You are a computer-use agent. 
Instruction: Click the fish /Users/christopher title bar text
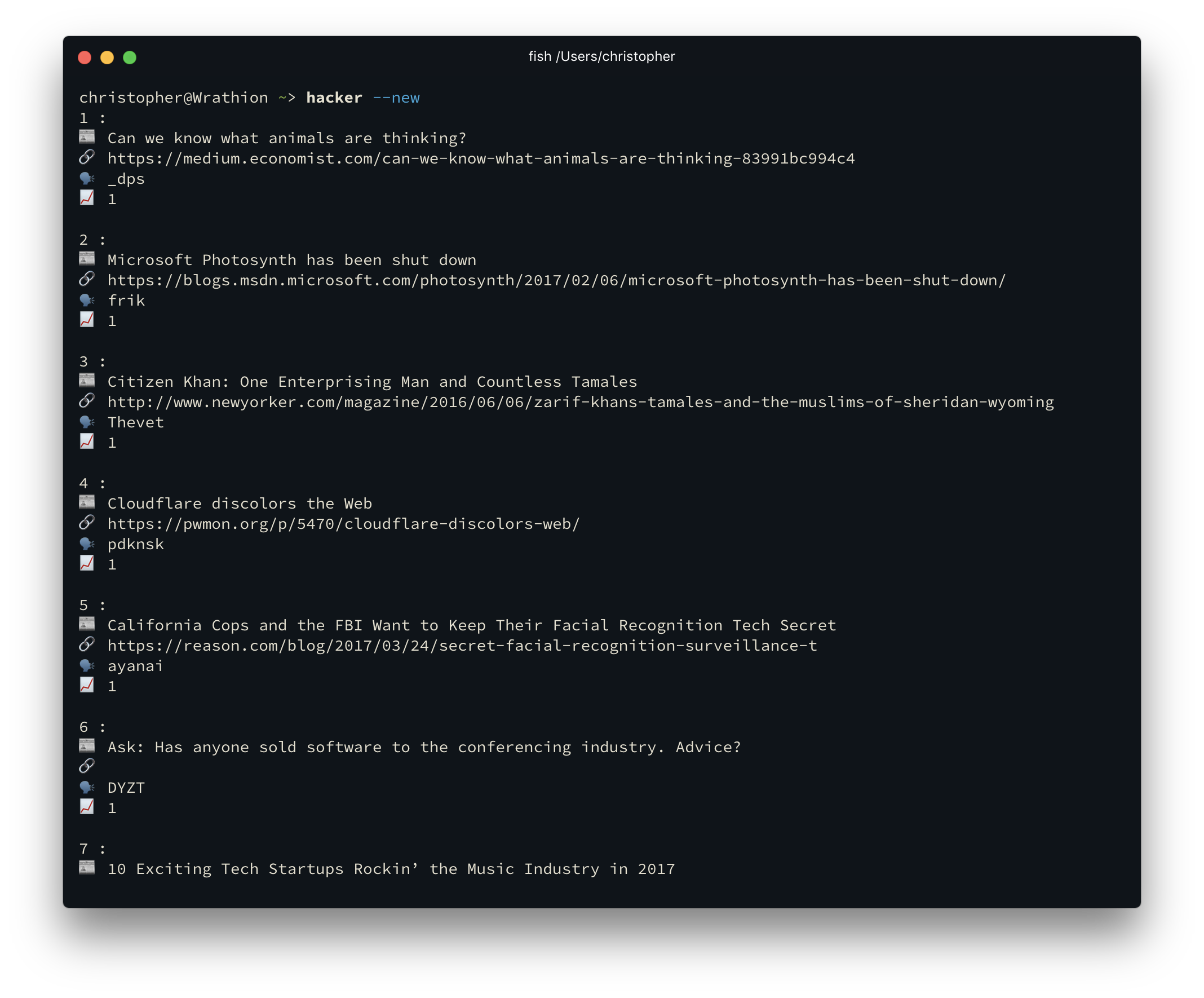tap(602, 56)
